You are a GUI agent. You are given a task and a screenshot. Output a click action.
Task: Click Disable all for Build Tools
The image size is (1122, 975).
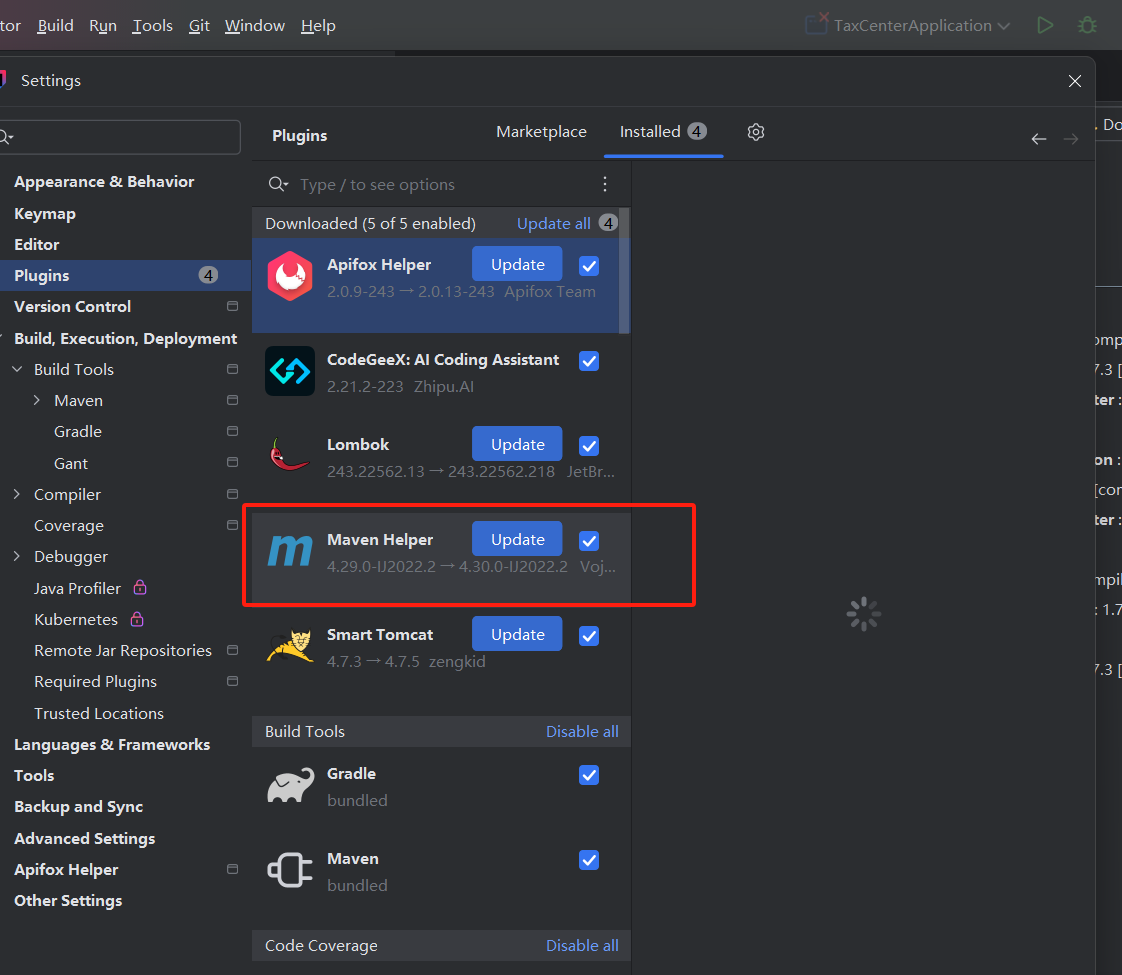582,731
